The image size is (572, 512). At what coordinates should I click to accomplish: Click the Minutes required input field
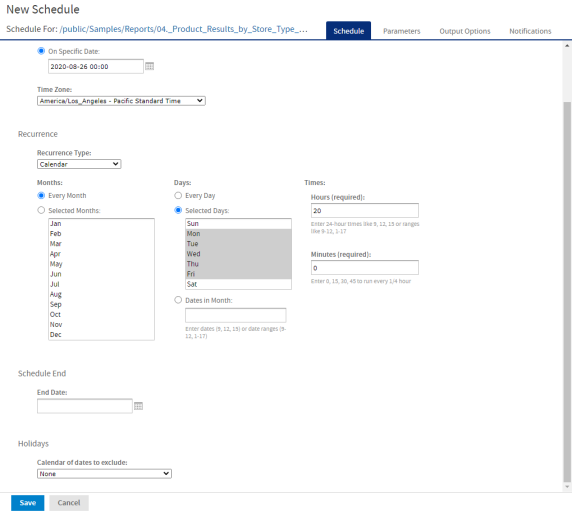364,268
